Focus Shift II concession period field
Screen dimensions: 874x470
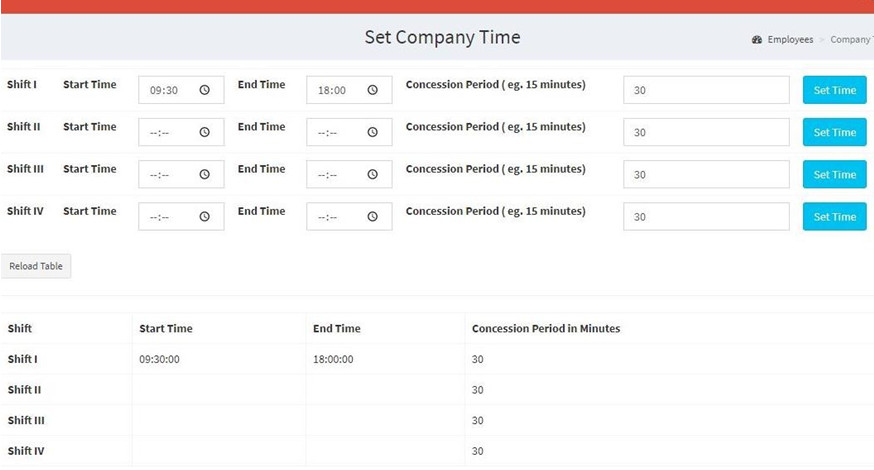(x=706, y=132)
